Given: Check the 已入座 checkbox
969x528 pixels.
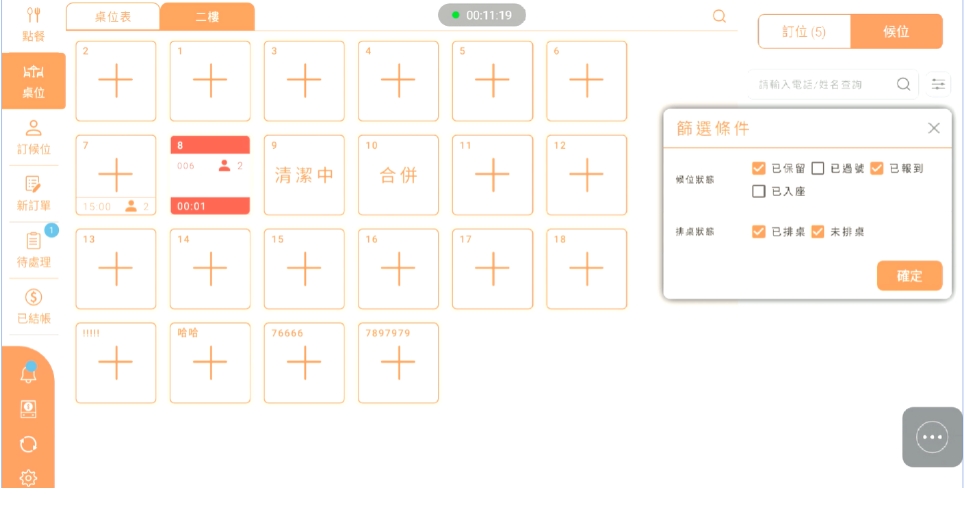Looking at the screenshot, I should (x=759, y=191).
